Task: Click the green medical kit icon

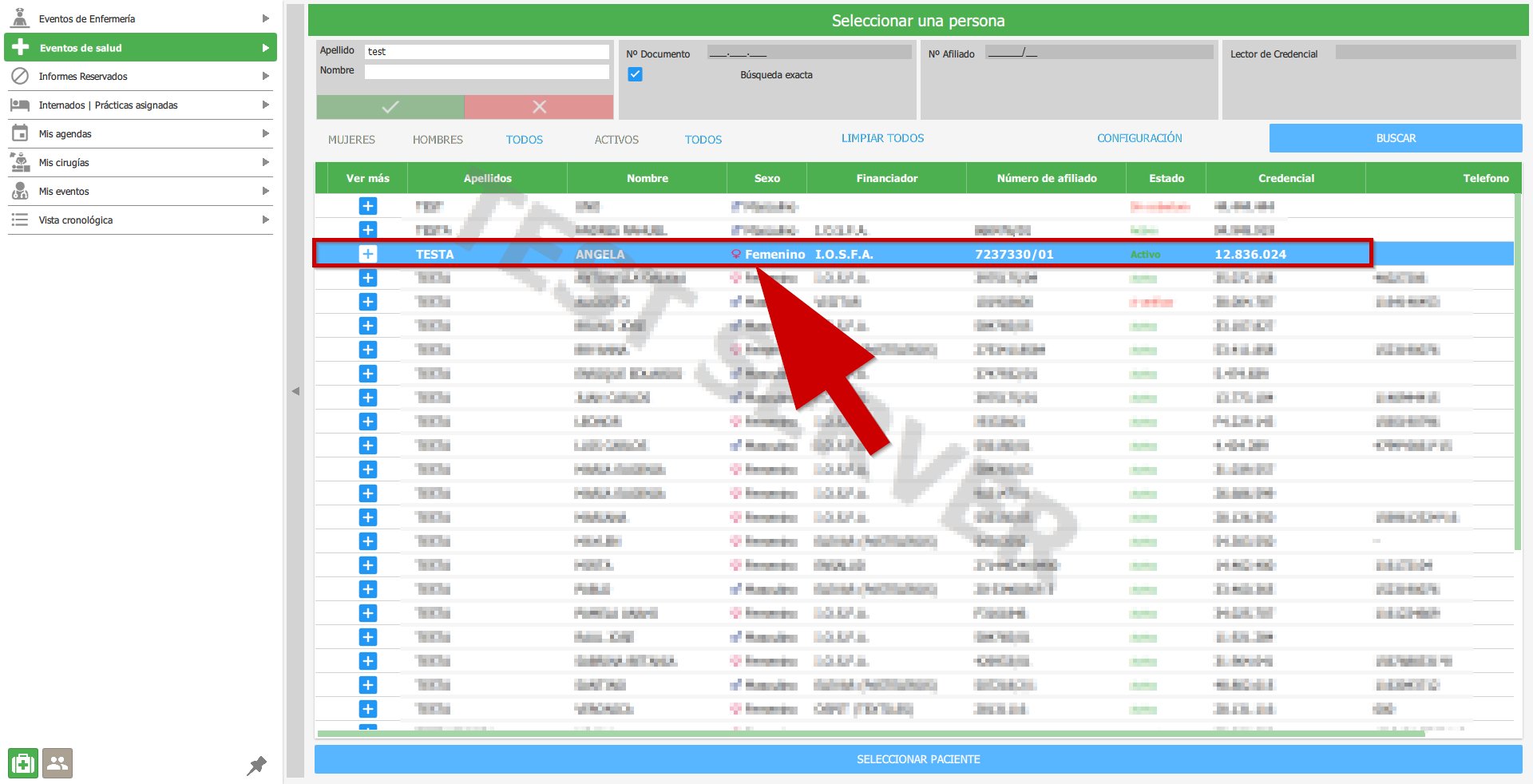Action: (x=23, y=763)
